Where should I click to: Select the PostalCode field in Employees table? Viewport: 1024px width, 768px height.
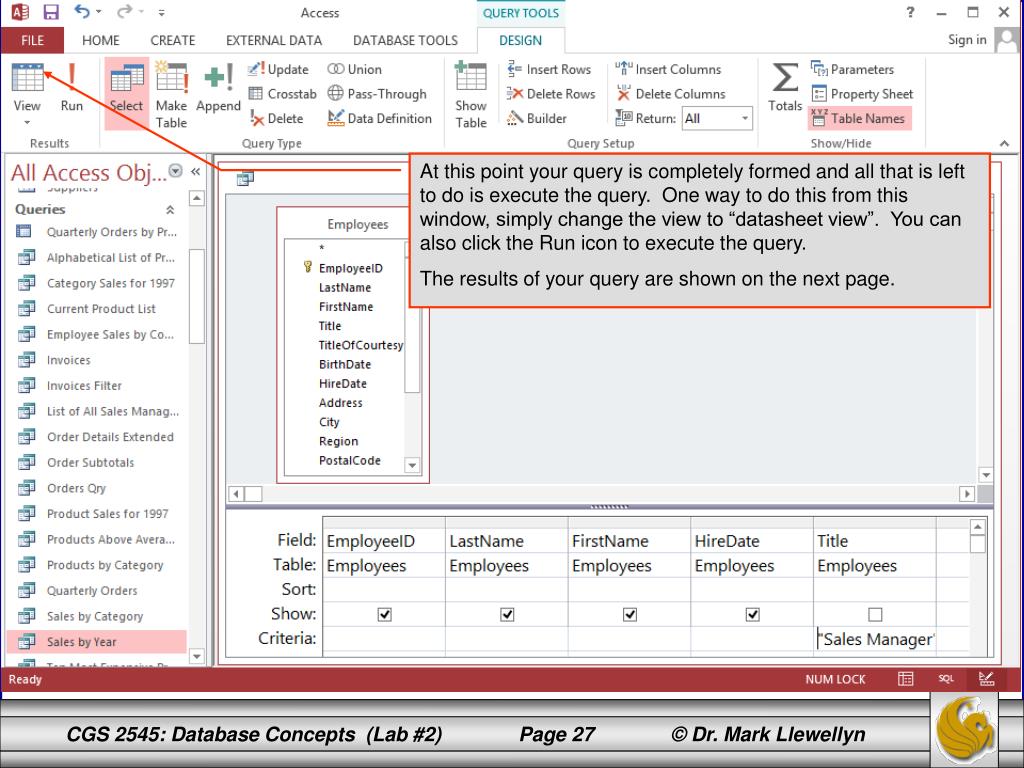[349, 460]
